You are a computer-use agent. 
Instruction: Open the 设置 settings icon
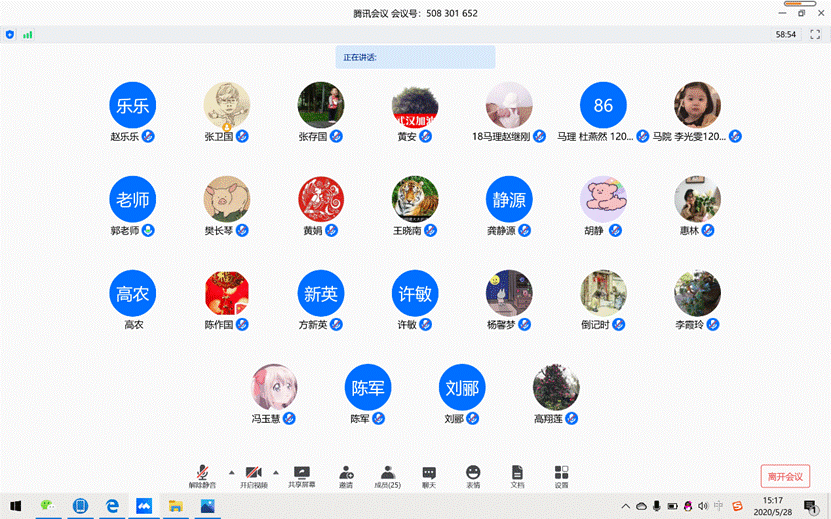[x=561, y=474]
